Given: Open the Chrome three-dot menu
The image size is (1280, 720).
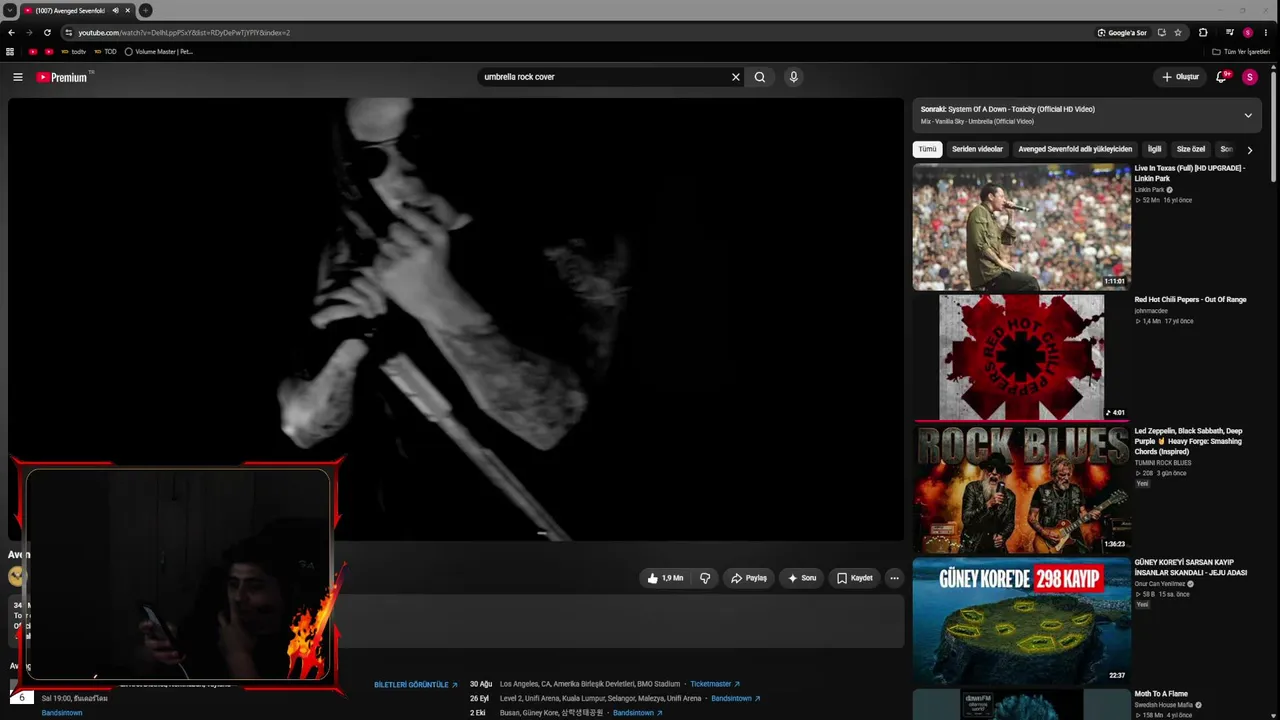Looking at the screenshot, I should pos(1266,32).
